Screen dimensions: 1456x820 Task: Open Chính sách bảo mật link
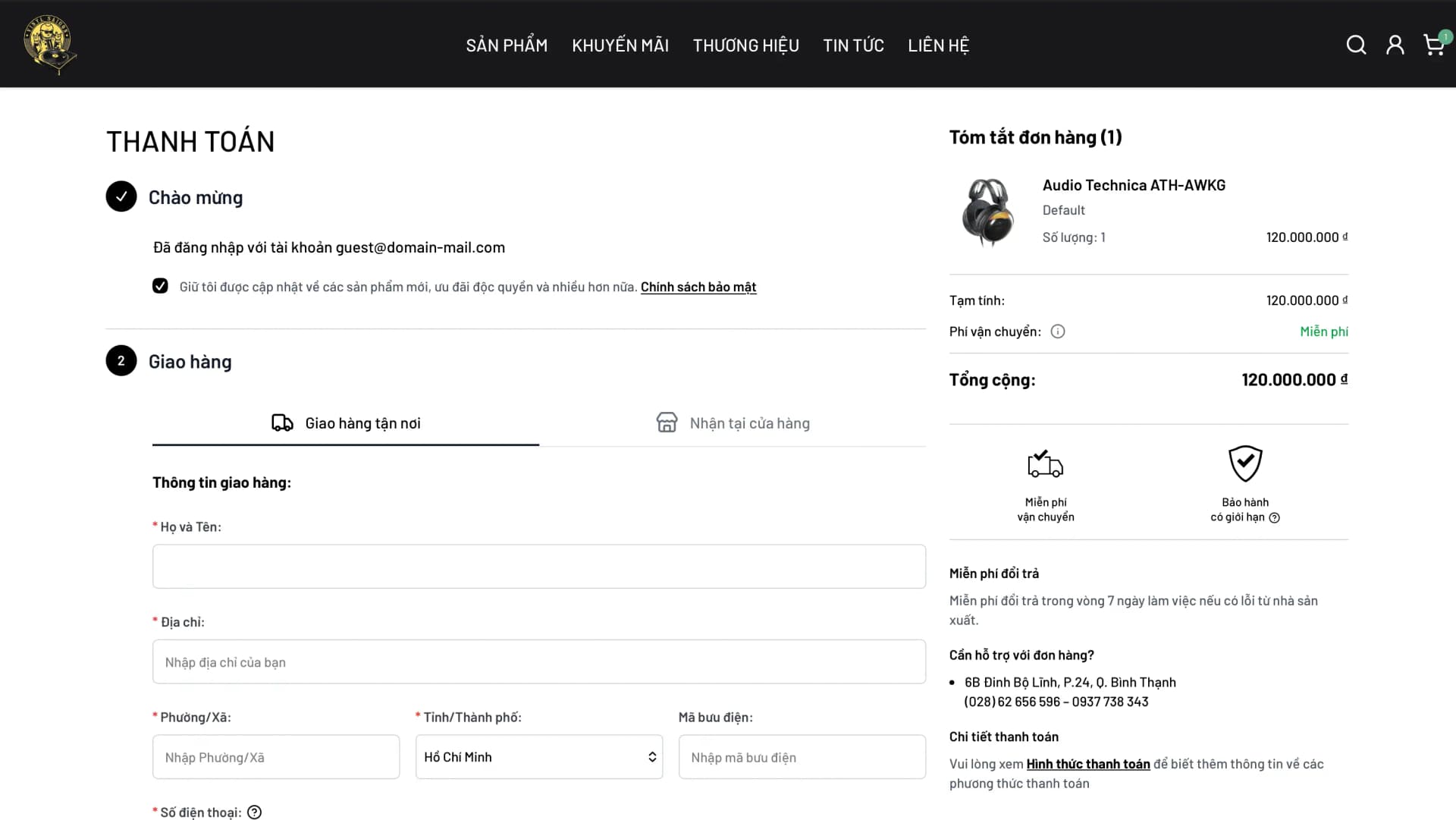(698, 287)
